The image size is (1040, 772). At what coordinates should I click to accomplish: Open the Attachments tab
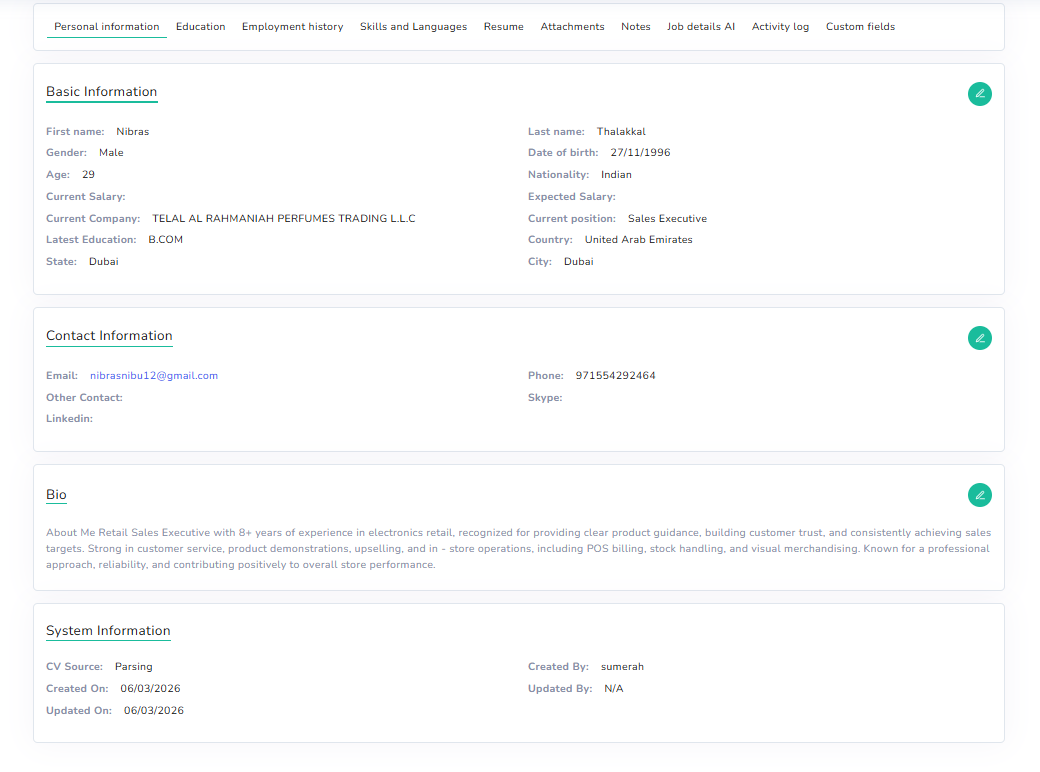(x=572, y=26)
